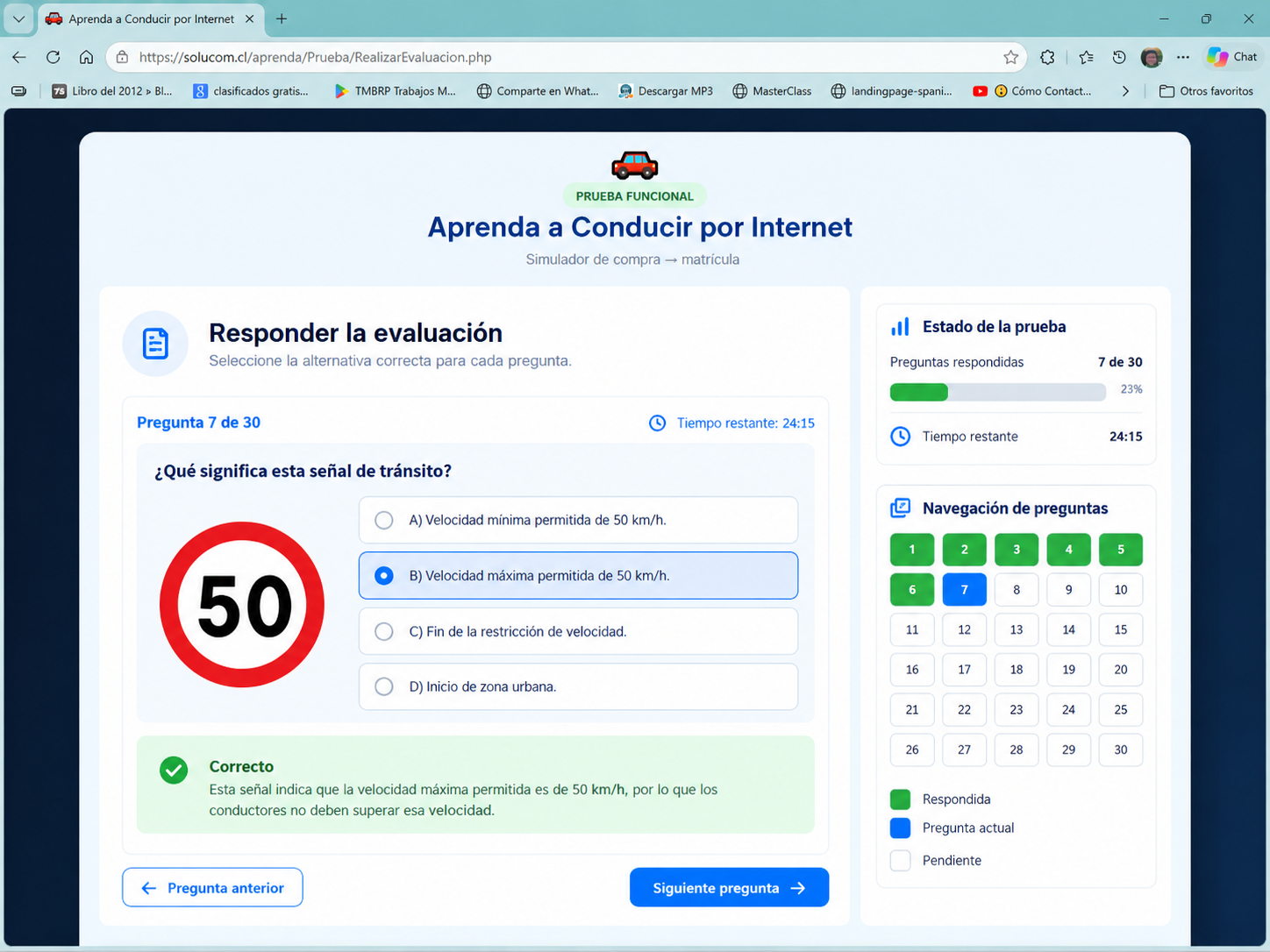Open the browser extensions puzzle icon
This screenshot has width=1270, height=952.
pyautogui.click(x=1047, y=57)
